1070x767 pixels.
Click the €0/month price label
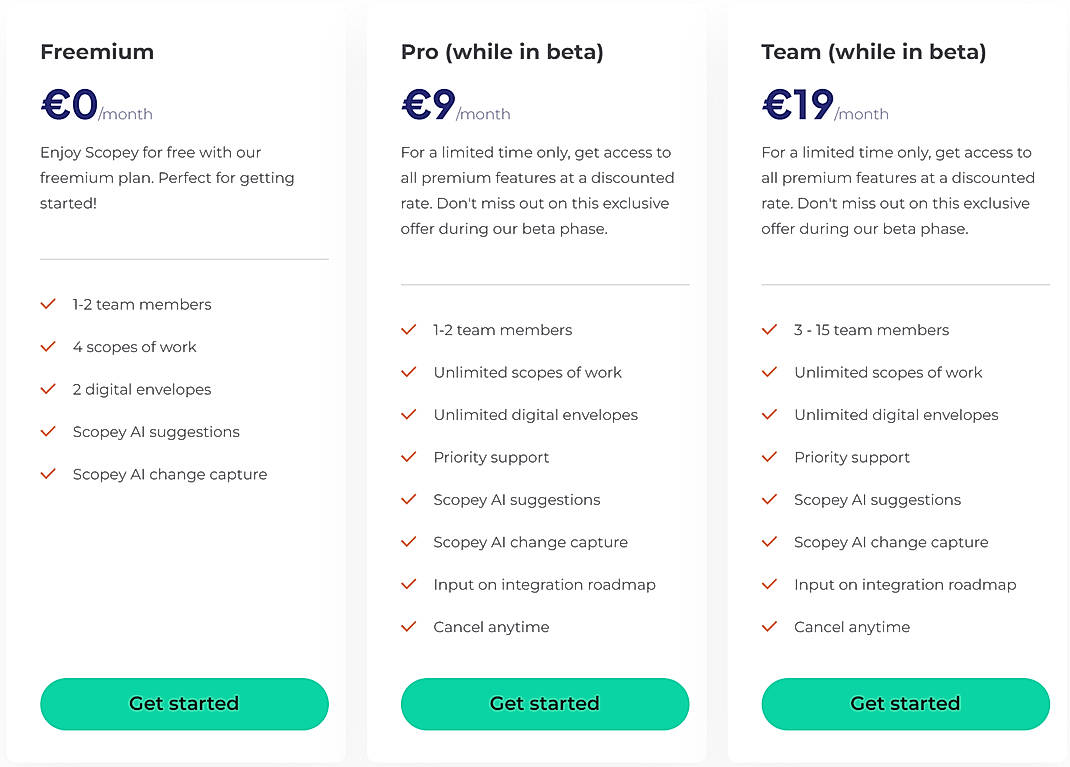[96, 105]
